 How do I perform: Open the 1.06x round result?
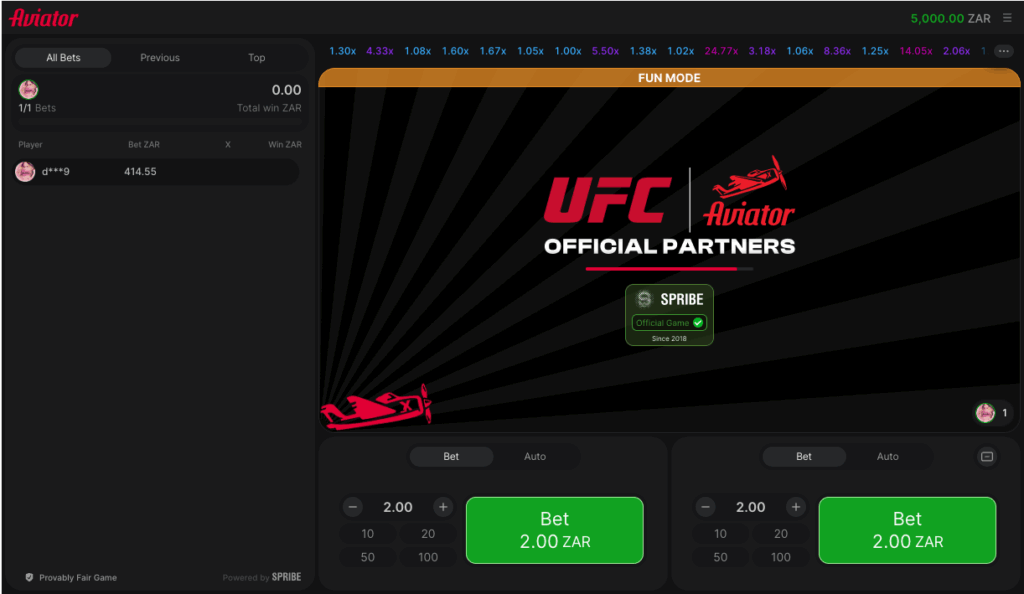[x=800, y=51]
